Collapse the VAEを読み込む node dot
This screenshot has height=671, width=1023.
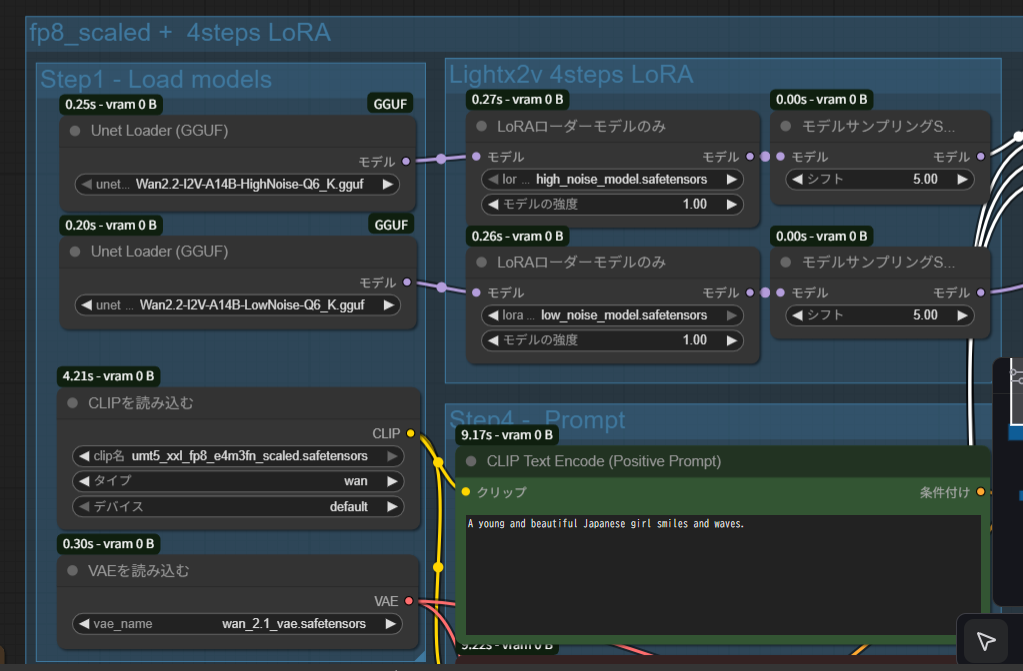point(72,571)
